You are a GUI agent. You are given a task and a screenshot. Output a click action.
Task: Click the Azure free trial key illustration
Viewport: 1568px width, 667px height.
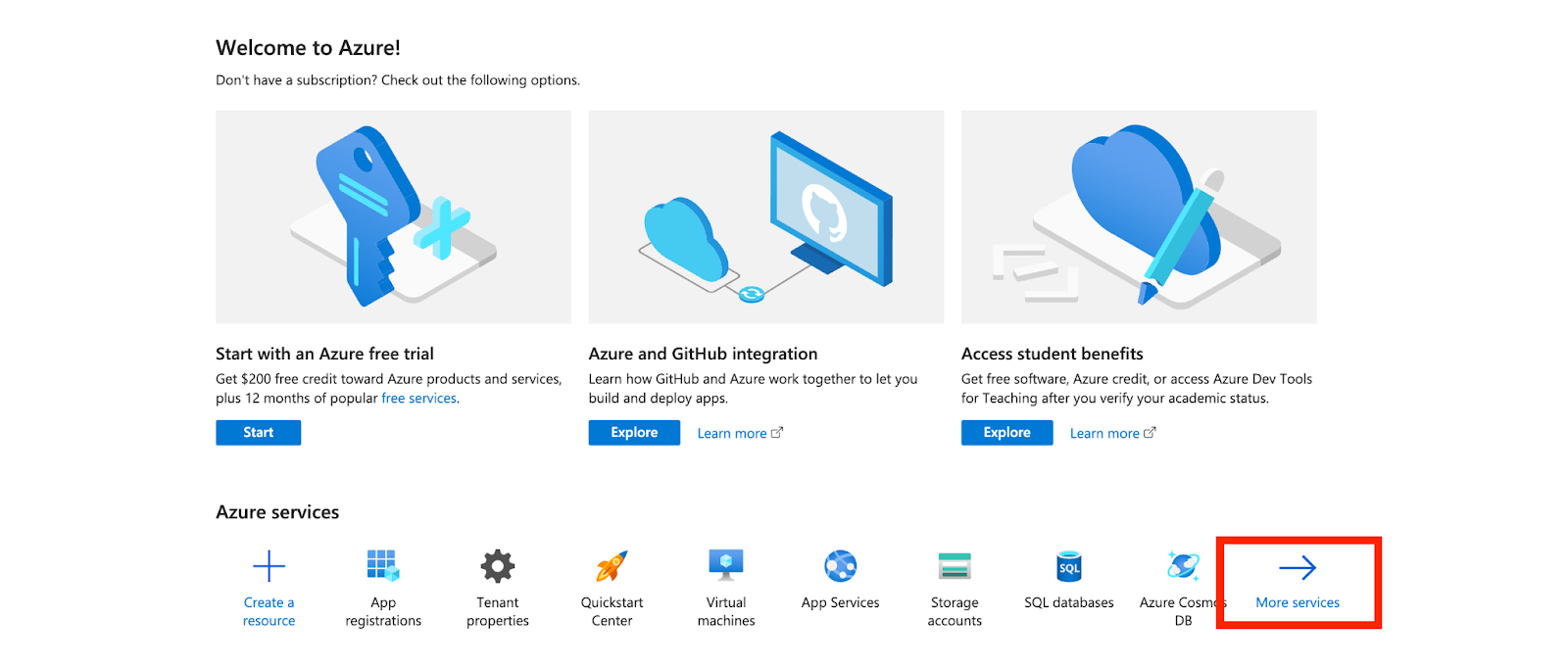point(393,216)
